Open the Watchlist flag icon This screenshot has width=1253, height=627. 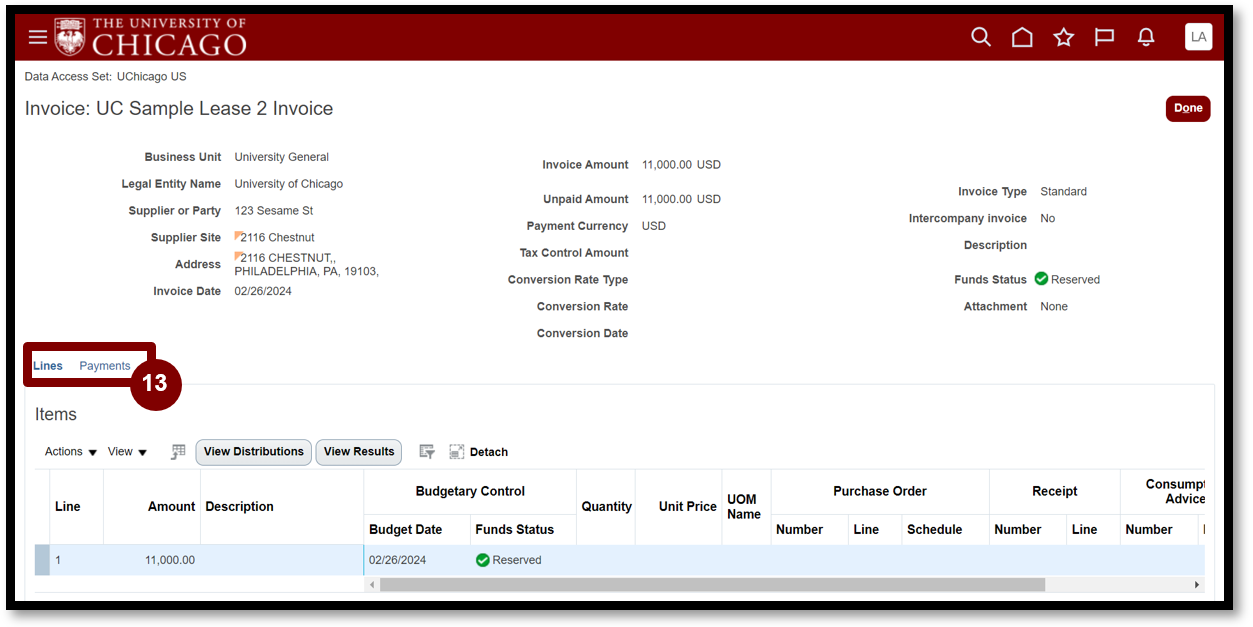point(1104,37)
